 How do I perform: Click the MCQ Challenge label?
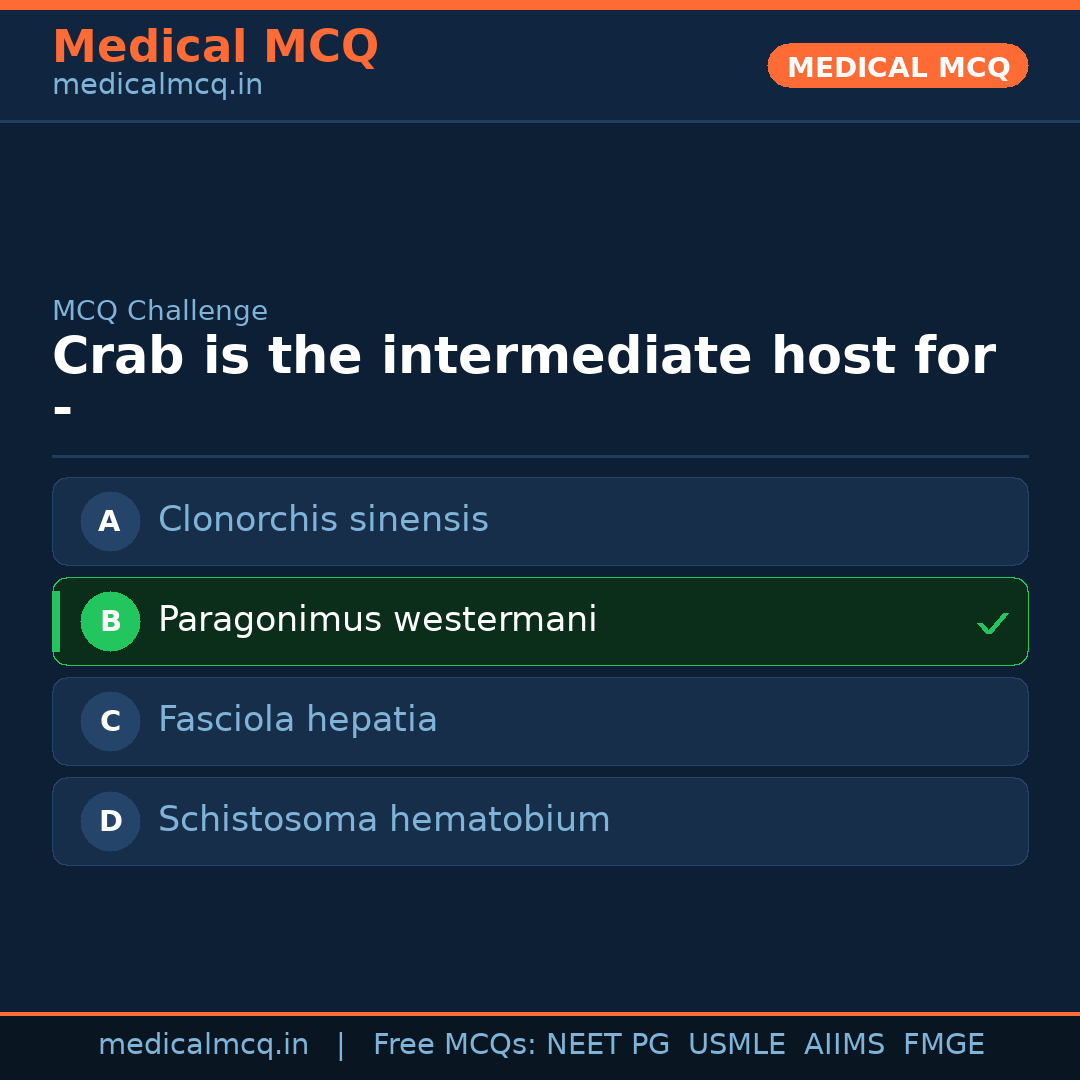(x=160, y=311)
